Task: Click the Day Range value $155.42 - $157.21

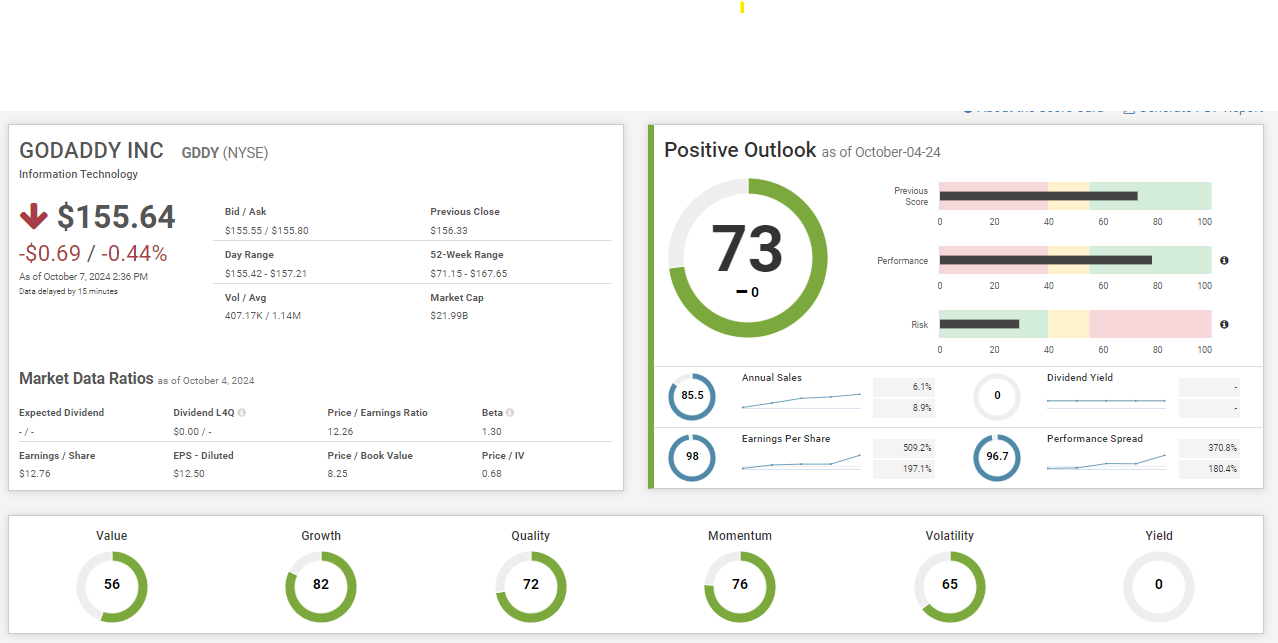Action: (x=266, y=273)
